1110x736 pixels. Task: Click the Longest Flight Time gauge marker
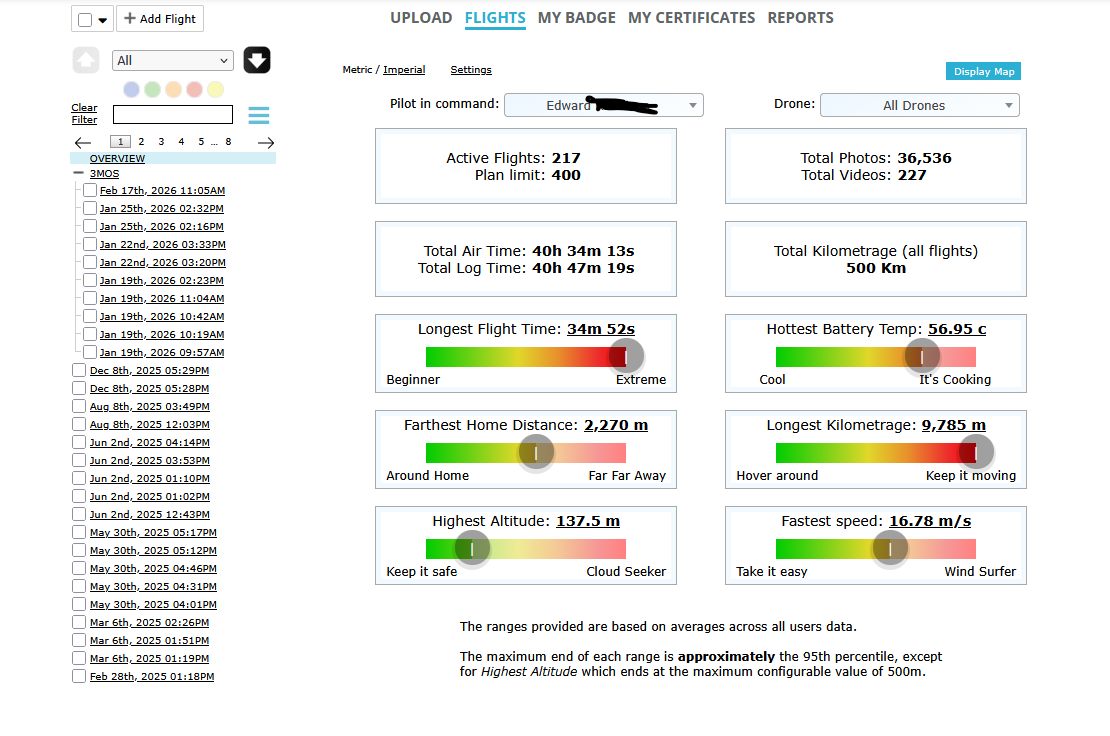pyautogui.click(x=626, y=356)
